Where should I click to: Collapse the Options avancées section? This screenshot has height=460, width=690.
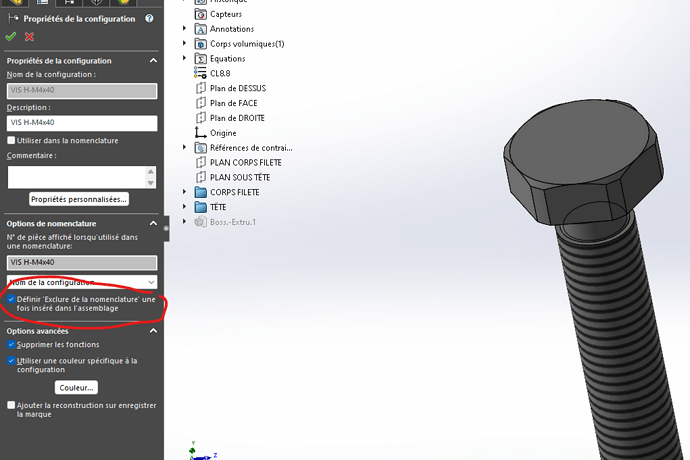(153, 330)
